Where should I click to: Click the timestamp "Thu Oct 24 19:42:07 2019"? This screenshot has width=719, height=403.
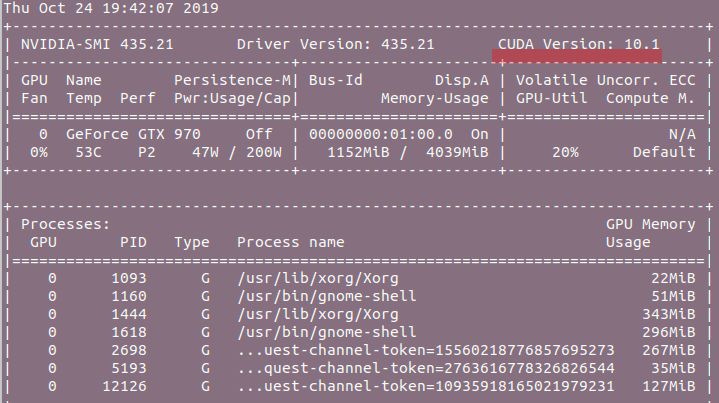[x=111, y=8]
